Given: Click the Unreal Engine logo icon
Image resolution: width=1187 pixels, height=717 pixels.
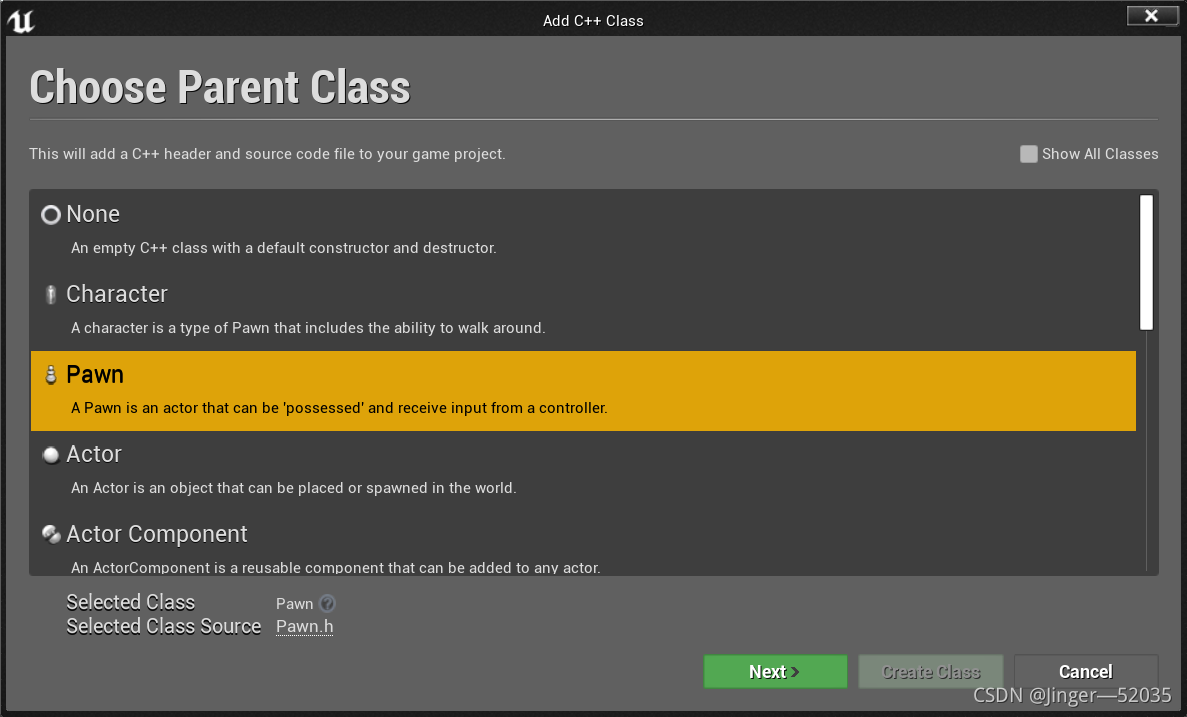Looking at the screenshot, I should (x=21, y=20).
